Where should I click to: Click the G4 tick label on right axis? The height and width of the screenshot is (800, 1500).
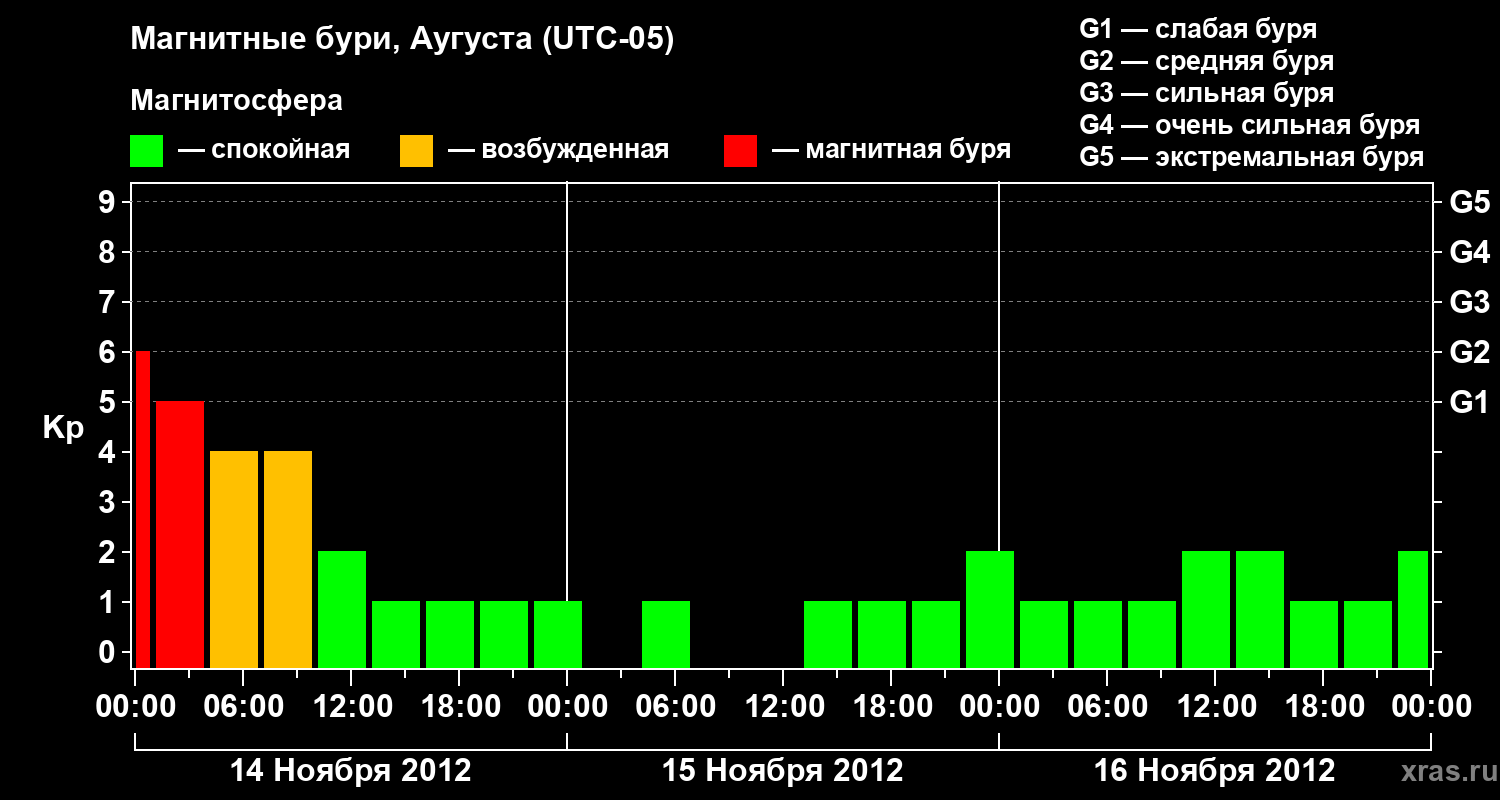pyautogui.click(x=1469, y=252)
